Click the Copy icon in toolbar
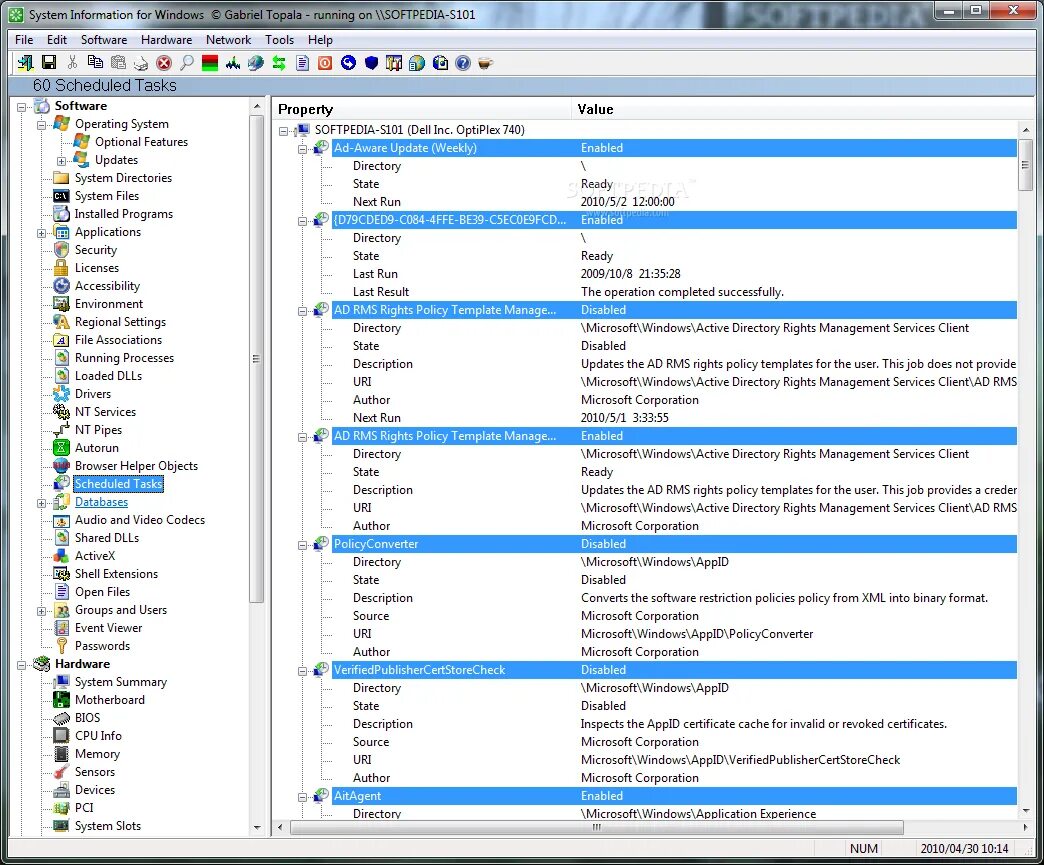Viewport: 1044px width, 865px height. [x=95, y=63]
